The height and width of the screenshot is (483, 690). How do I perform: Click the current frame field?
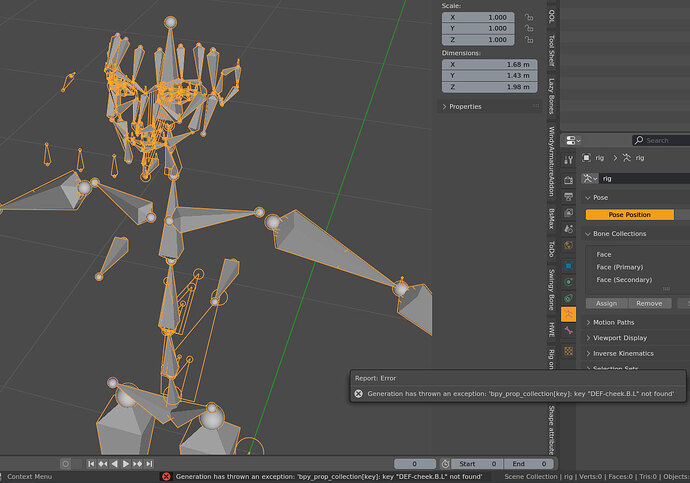(415, 464)
